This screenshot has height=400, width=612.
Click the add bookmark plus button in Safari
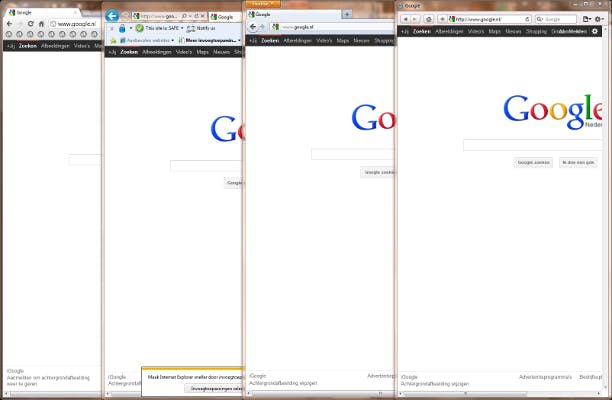click(x=442, y=19)
